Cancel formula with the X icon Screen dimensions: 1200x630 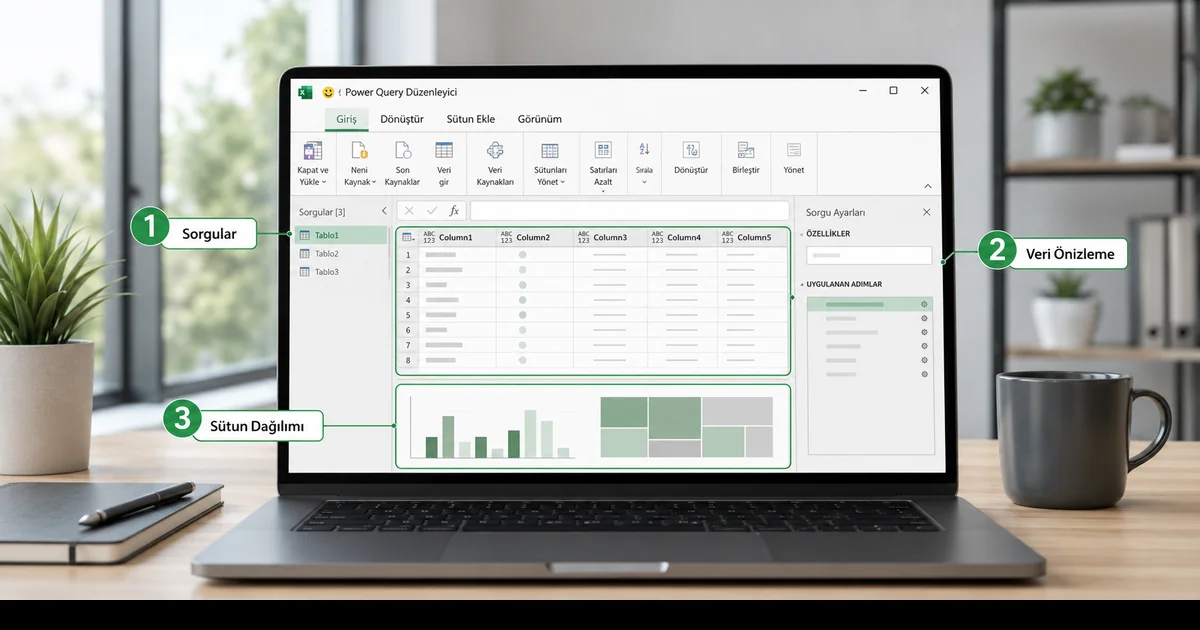click(x=409, y=211)
